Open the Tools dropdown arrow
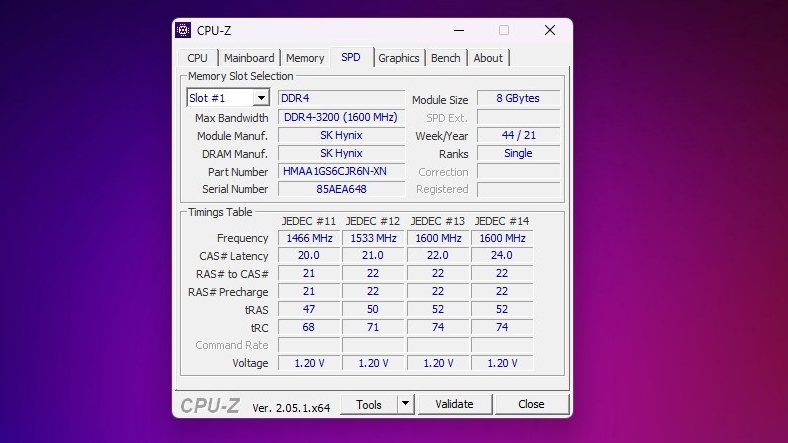 pyautogui.click(x=405, y=404)
